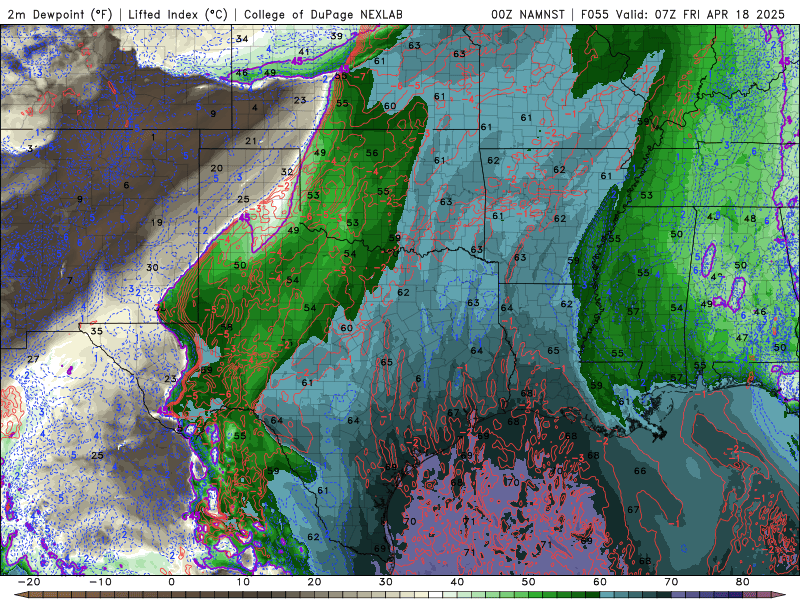This screenshot has width=800, height=600.
Task: Click the 80 label on the color scale
Action: [743, 582]
